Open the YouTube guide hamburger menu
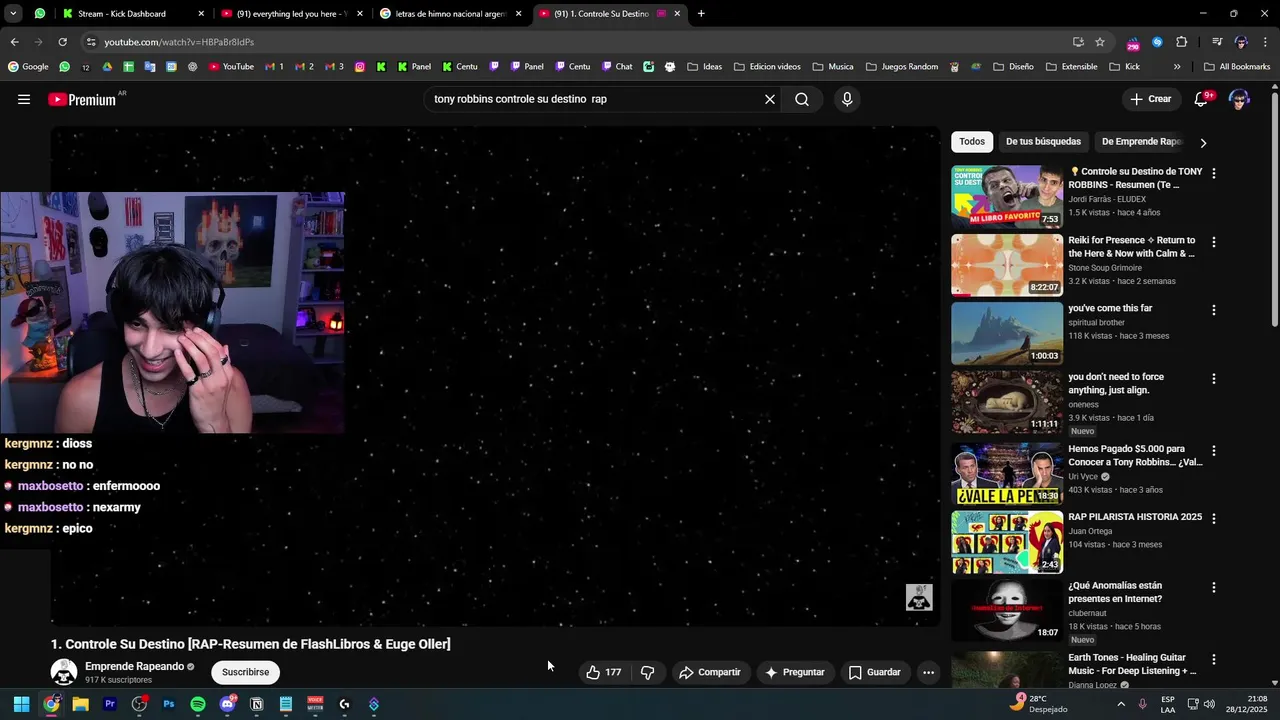 [24, 99]
